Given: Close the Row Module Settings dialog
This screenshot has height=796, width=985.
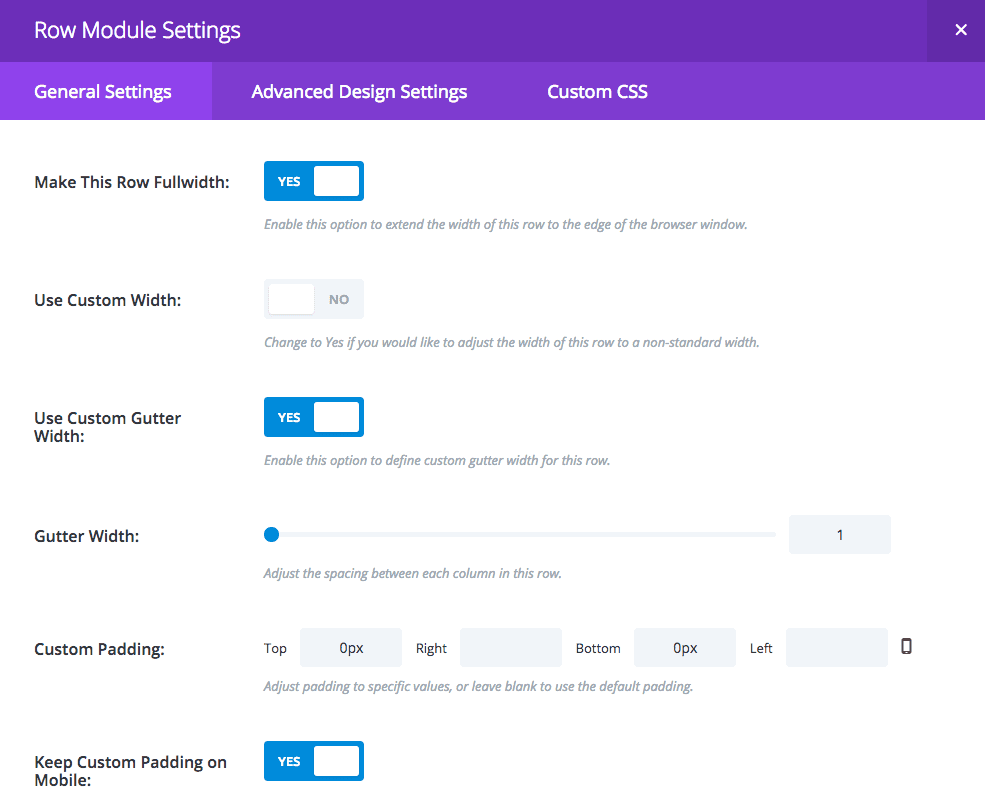Looking at the screenshot, I should click(x=960, y=30).
